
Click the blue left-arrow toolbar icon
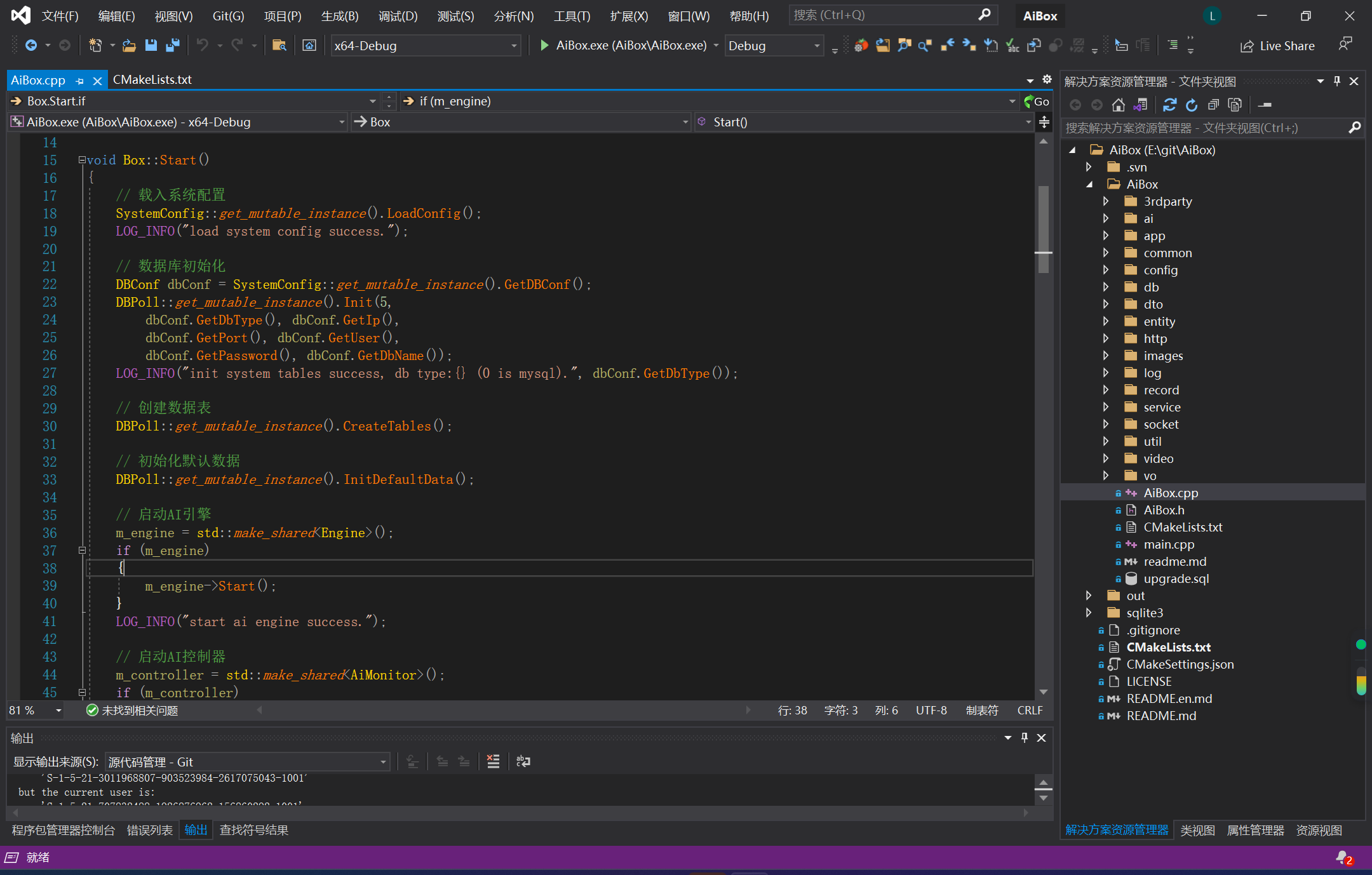tap(947, 45)
